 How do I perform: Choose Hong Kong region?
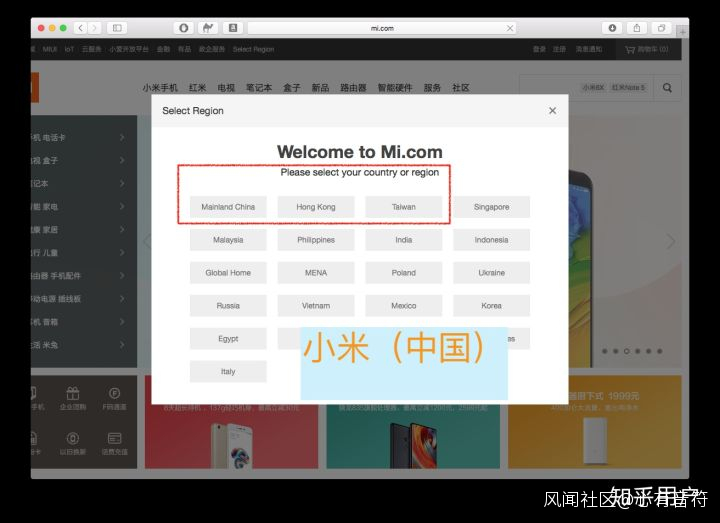(316, 207)
